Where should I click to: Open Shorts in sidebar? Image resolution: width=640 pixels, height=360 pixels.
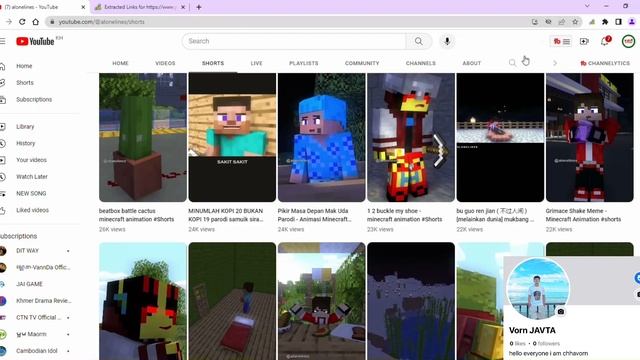[x=24, y=82]
